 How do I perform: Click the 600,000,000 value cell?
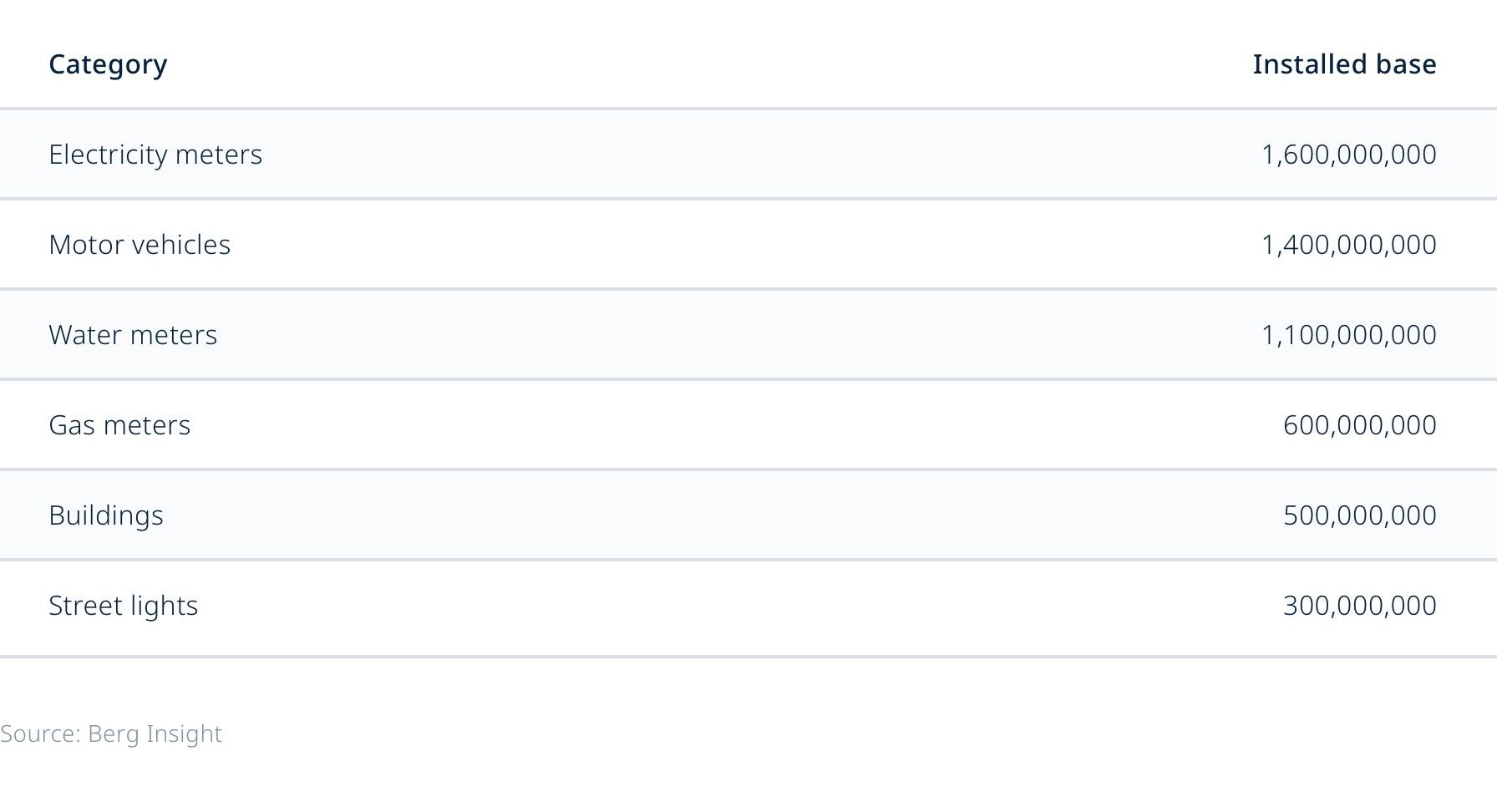coord(1359,425)
